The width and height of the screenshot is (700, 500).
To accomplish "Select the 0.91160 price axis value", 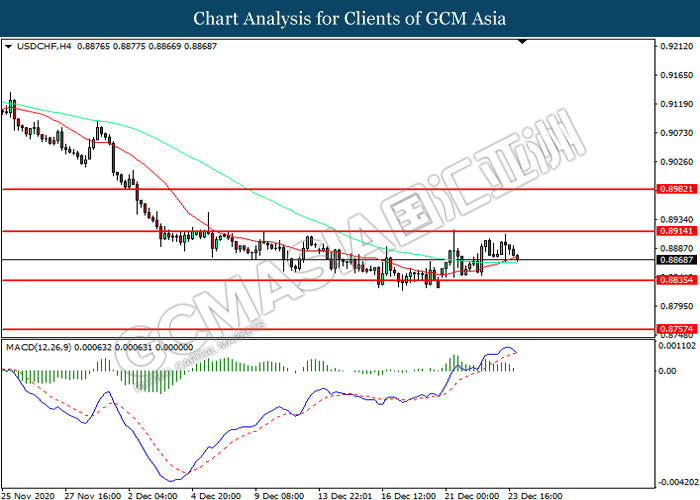I will coord(675,75).
